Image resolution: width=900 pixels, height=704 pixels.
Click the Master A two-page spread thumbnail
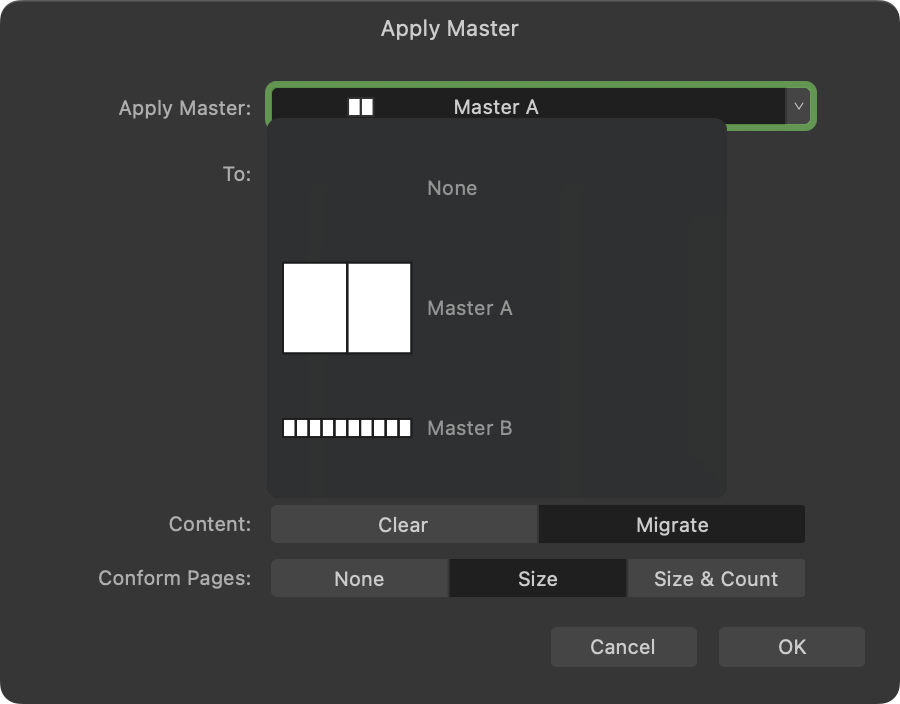(347, 308)
